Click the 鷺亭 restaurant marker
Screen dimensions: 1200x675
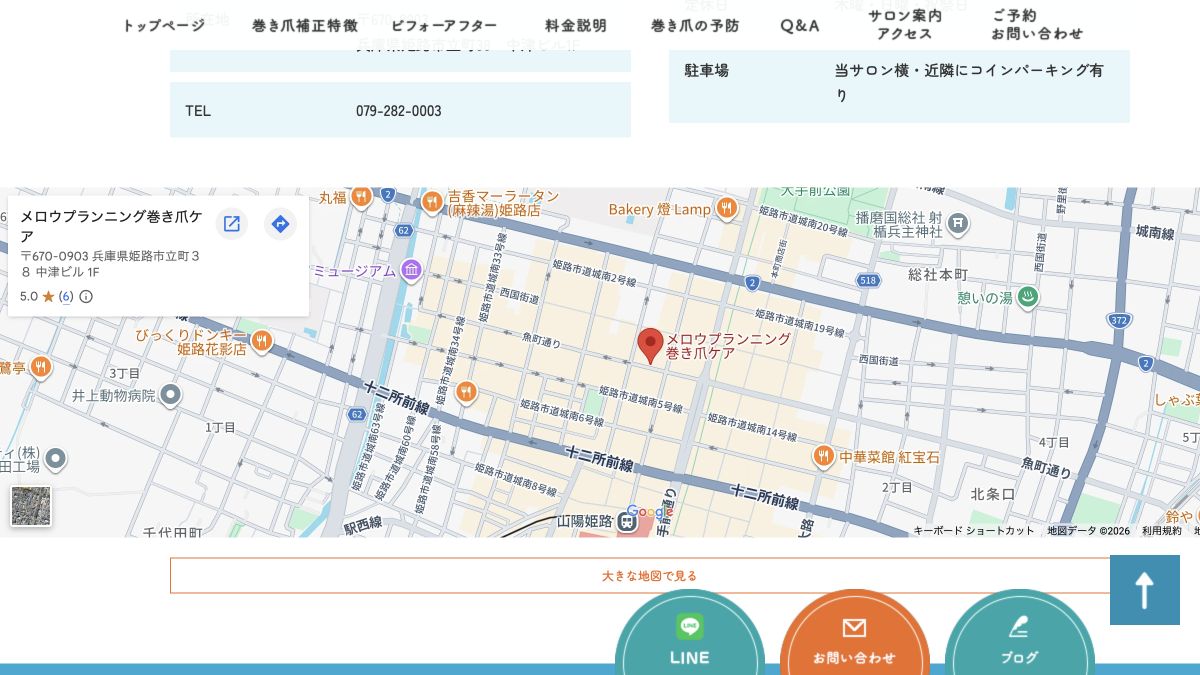pos(40,367)
